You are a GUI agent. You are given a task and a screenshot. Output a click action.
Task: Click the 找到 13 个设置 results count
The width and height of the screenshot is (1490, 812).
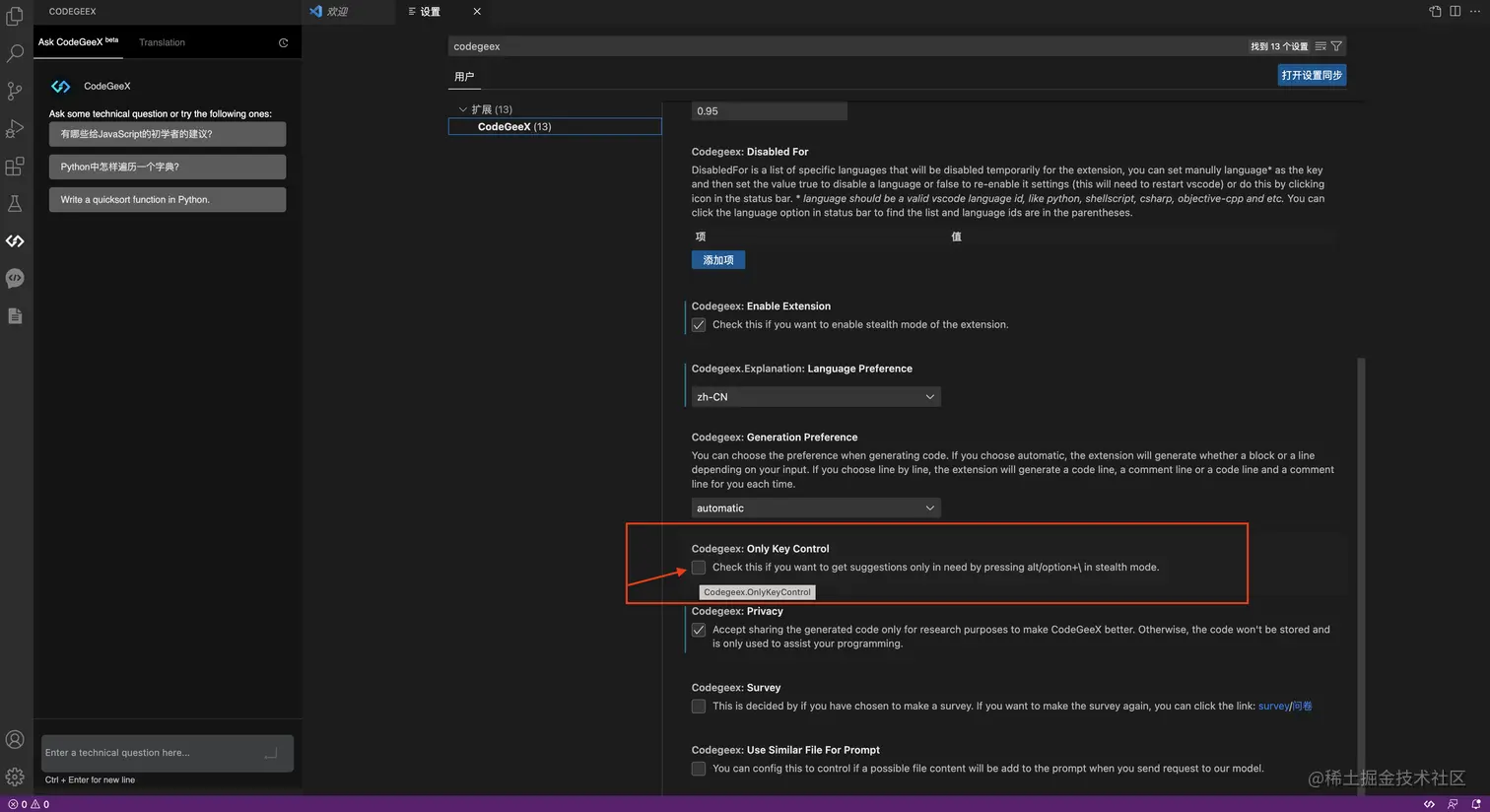(1279, 46)
